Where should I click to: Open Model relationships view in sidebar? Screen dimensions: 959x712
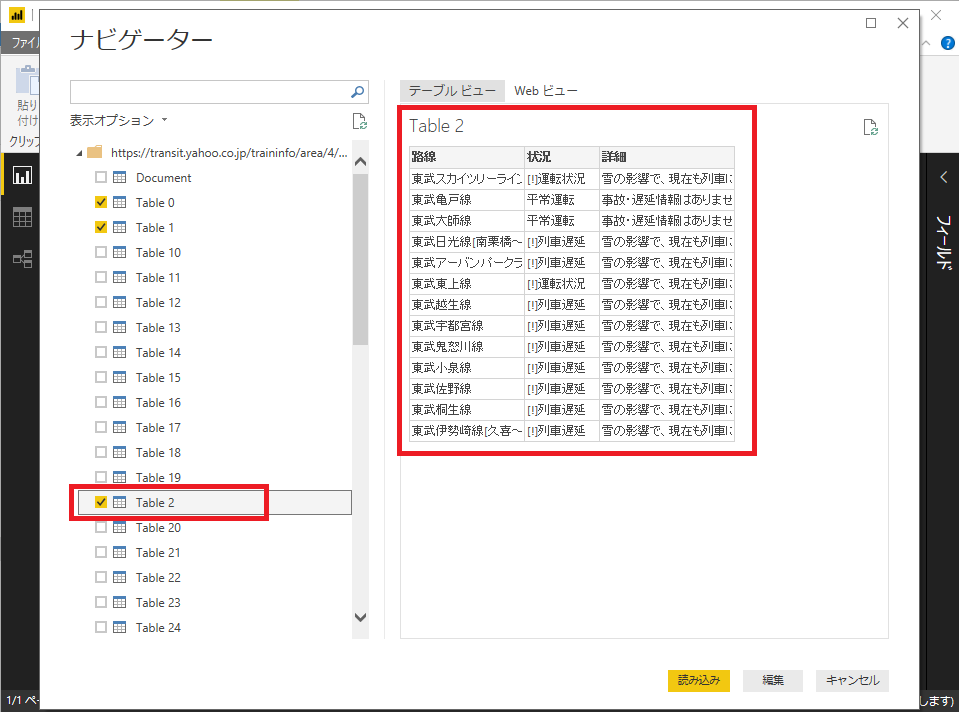pos(22,259)
